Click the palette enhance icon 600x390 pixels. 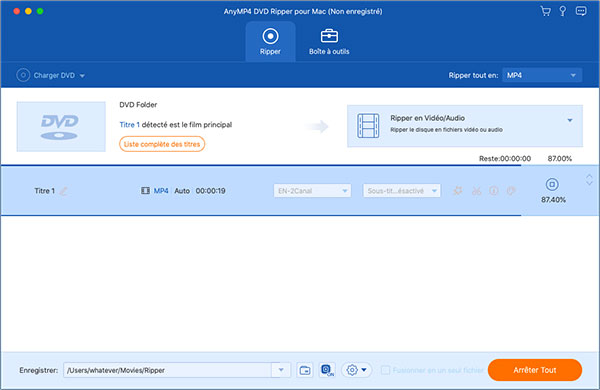pos(511,191)
